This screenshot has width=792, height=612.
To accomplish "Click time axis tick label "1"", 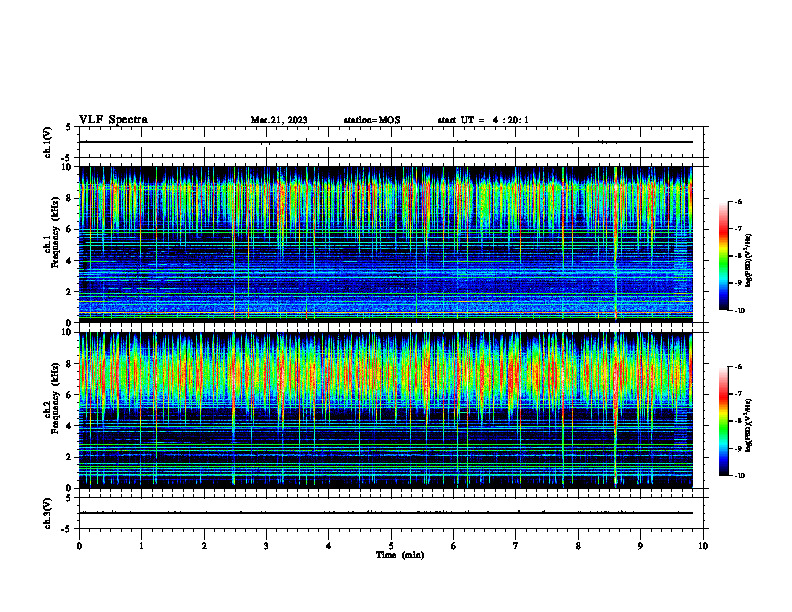I will 141,546.
